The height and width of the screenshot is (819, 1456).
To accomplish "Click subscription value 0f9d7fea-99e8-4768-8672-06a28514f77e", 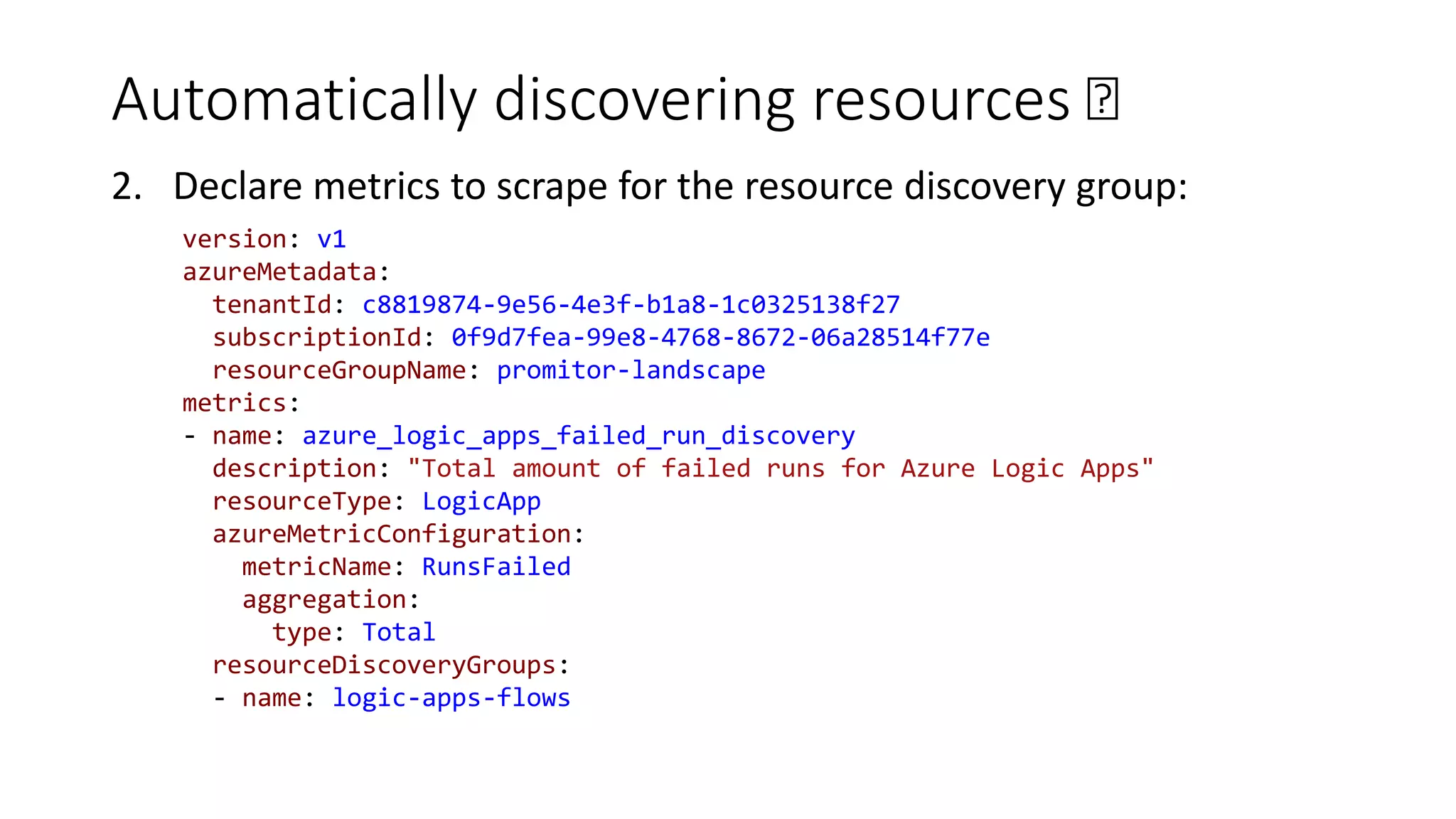I will (721, 337).
